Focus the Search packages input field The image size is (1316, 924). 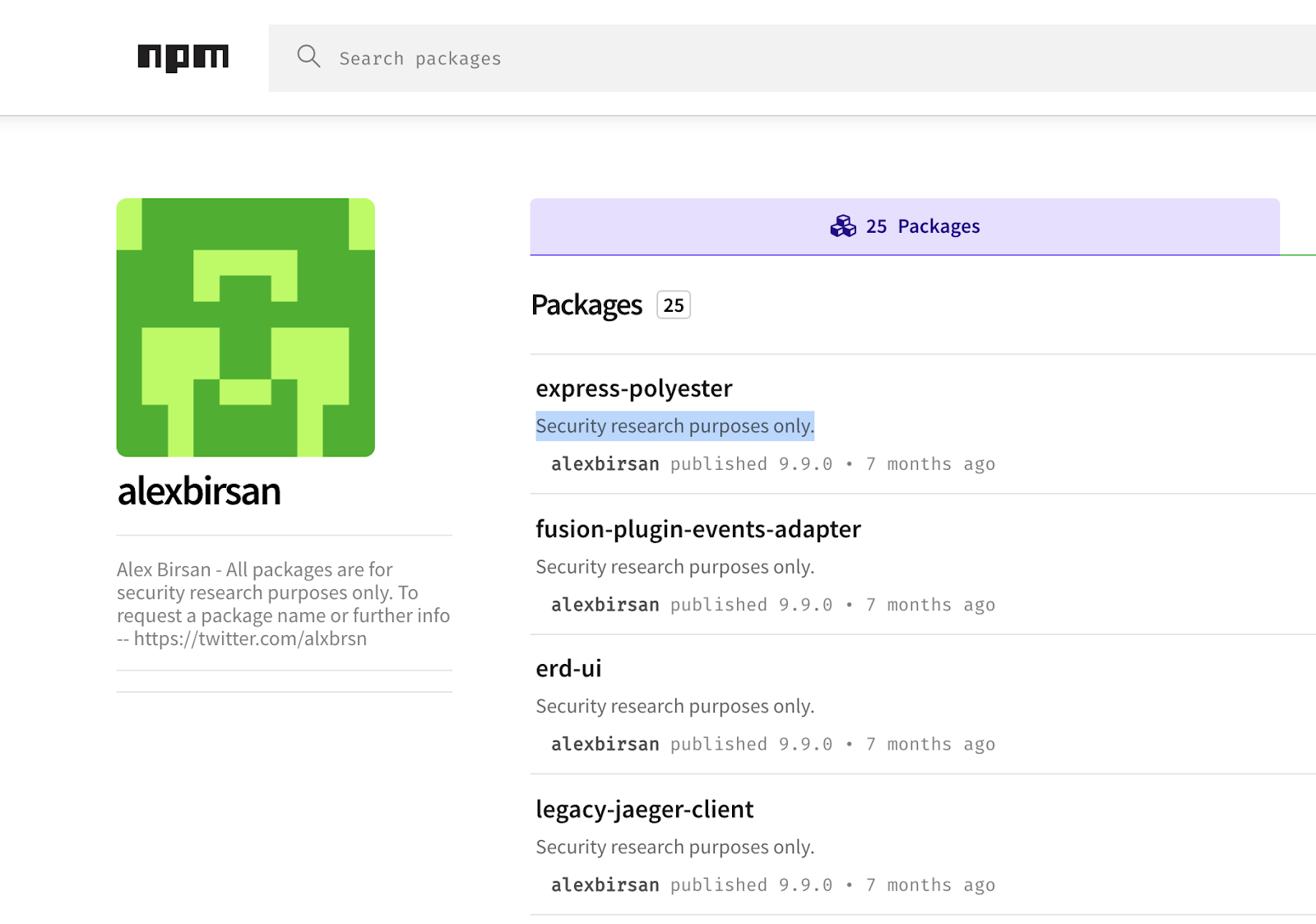pyautogui.click(x=740, y=58)
